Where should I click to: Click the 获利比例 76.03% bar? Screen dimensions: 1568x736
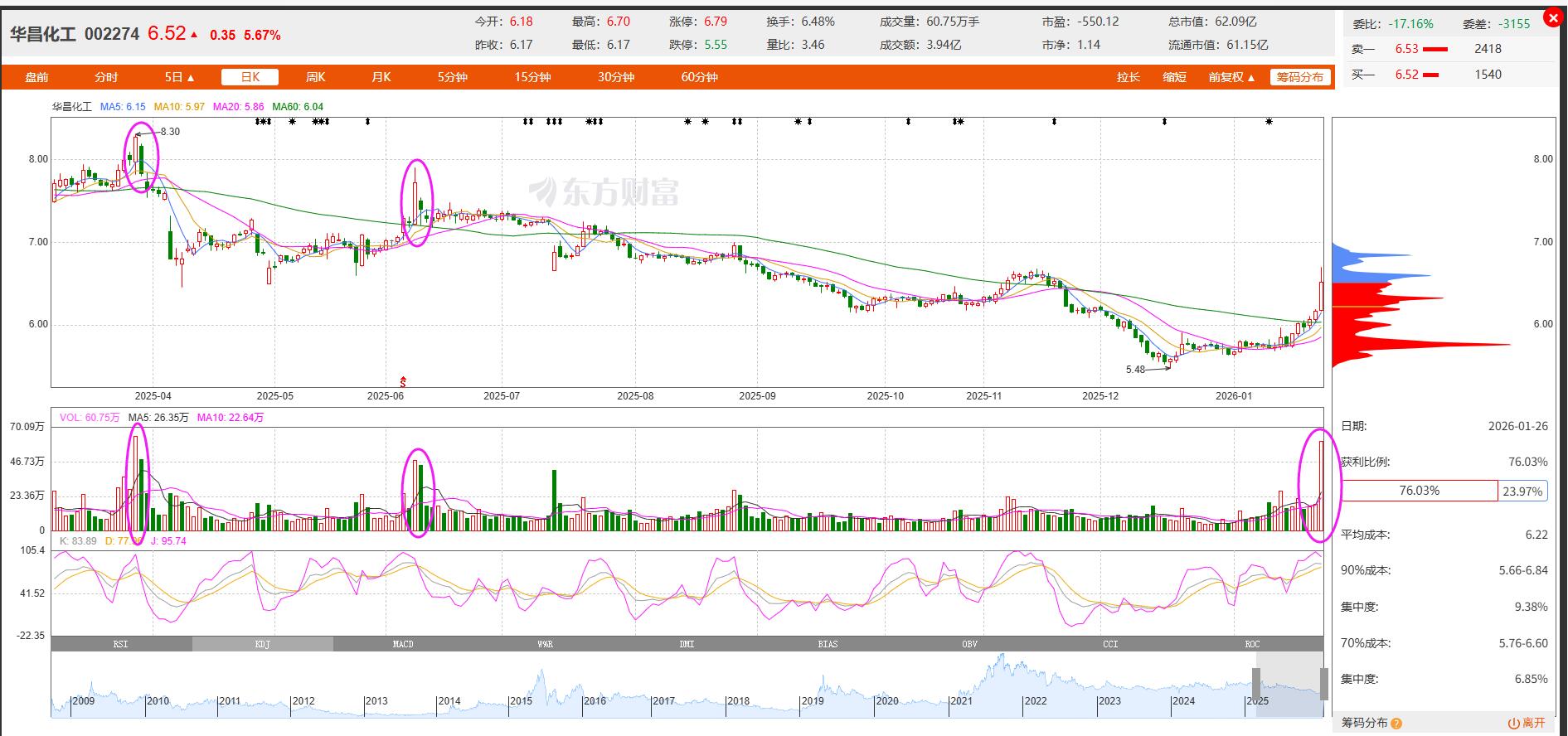(x=1420, y=491)
